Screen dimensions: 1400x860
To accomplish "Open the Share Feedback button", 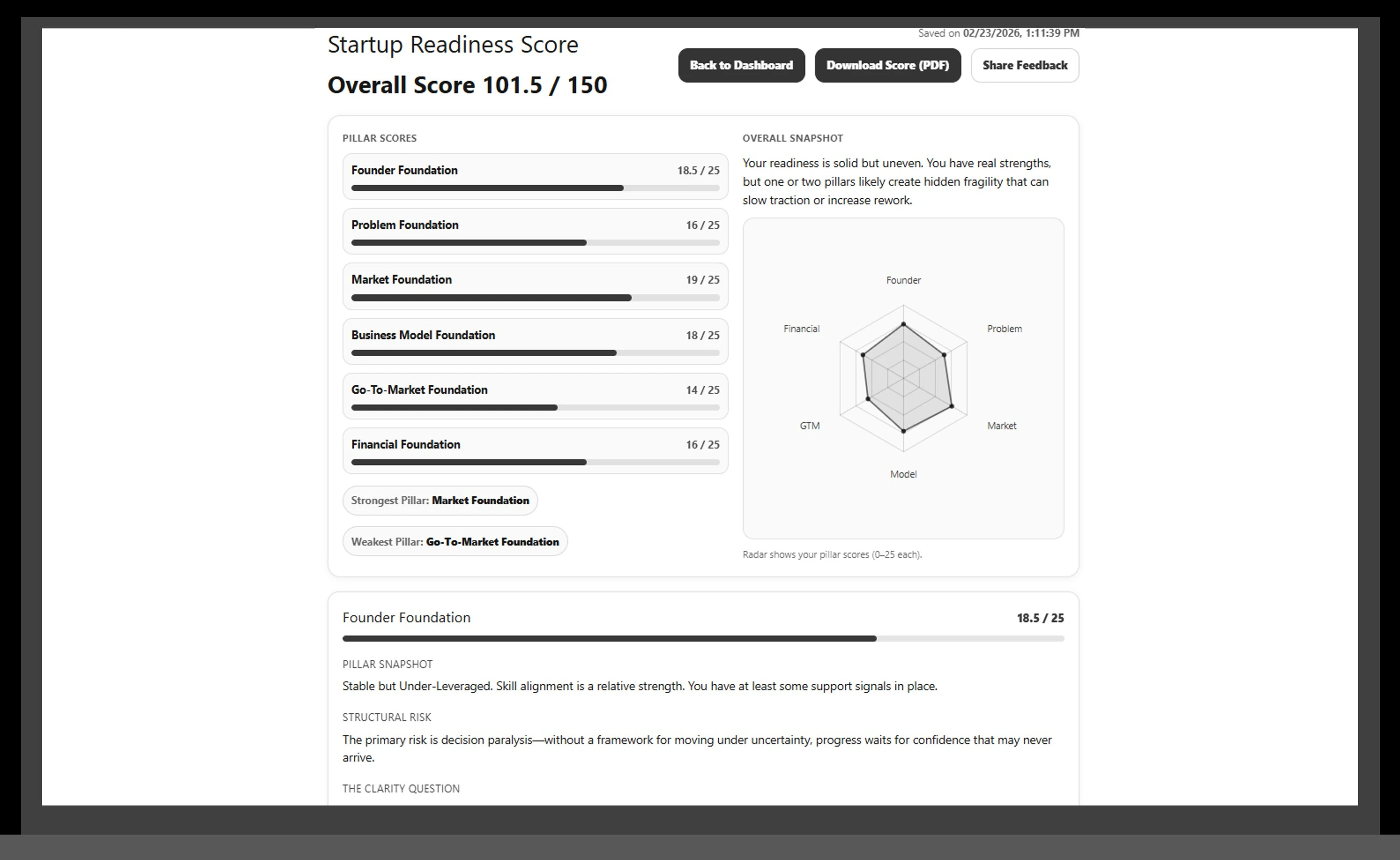I will (x=1024, y=65).
